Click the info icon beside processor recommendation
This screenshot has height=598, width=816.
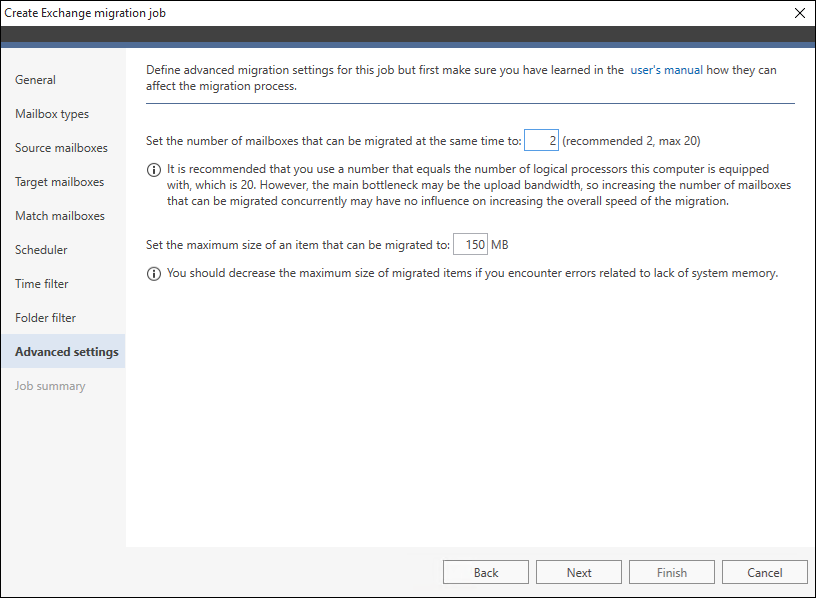tap(154, 170)
